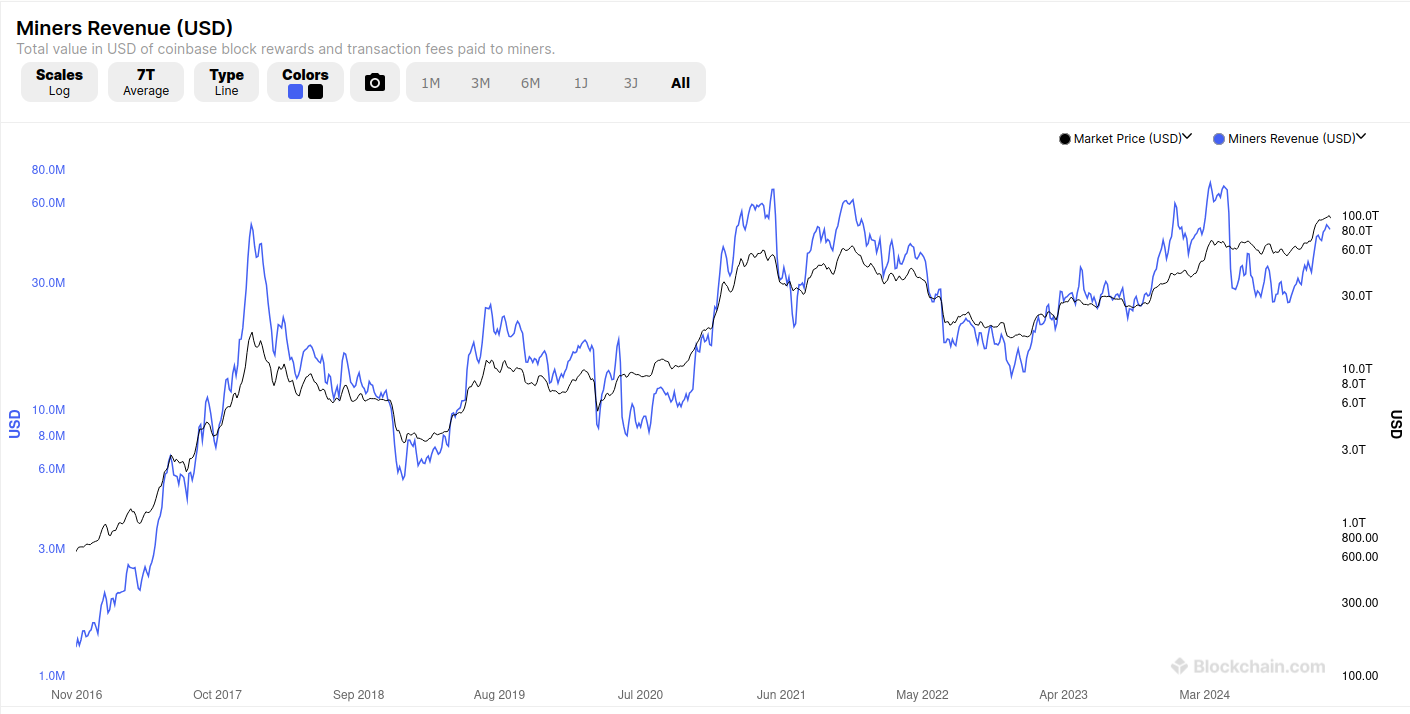This screenshot has height=714, width=1410.
Task: Select the 3M time range
Action: (x=481, y=83)
